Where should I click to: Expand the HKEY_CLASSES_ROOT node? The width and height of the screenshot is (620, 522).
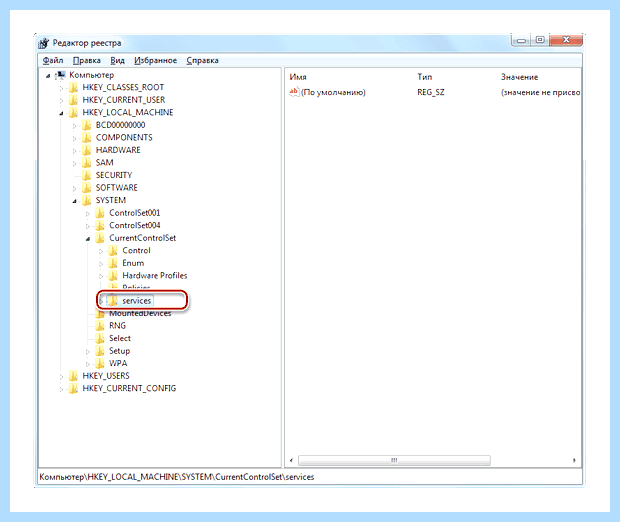click(61, 88)
